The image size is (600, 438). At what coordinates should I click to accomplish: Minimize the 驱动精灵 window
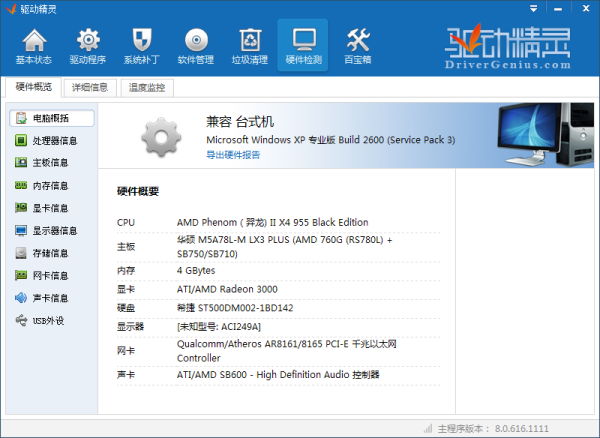(558, 8)
